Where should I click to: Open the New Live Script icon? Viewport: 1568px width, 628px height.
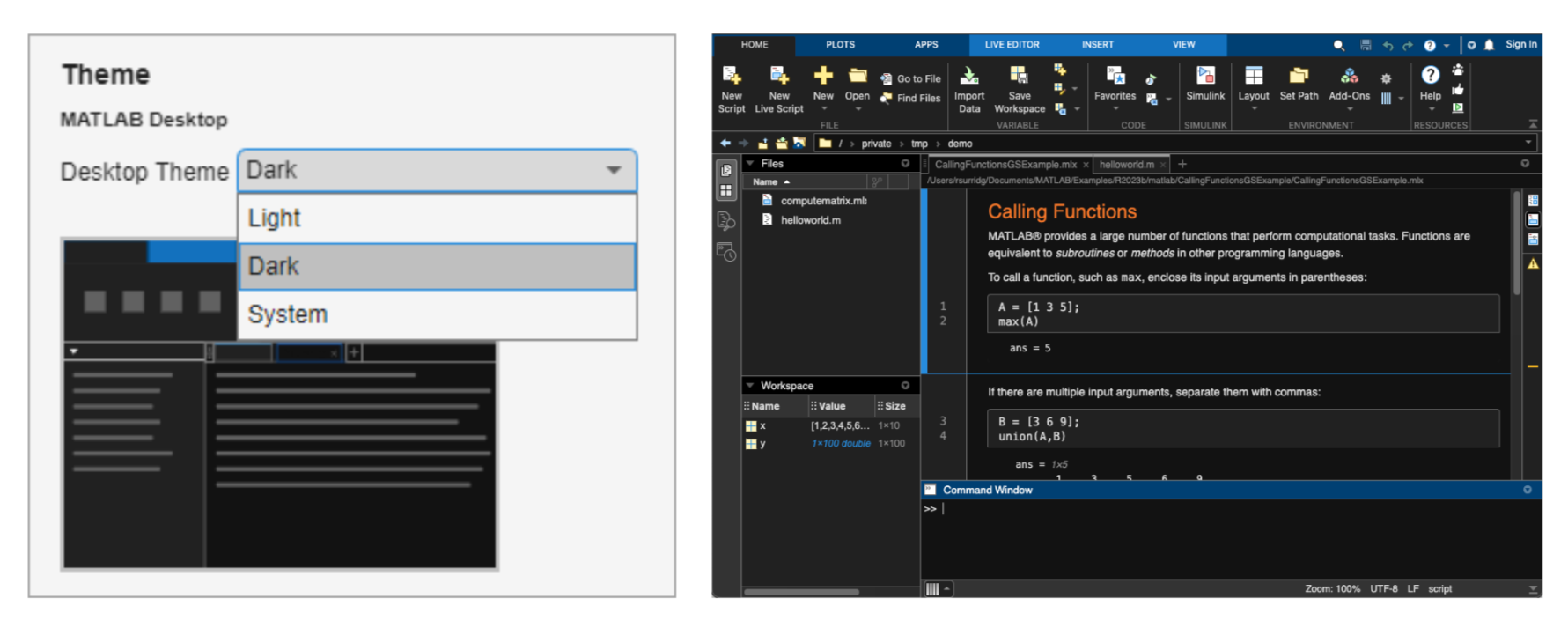pyautogui.click(x=779, y=76)
